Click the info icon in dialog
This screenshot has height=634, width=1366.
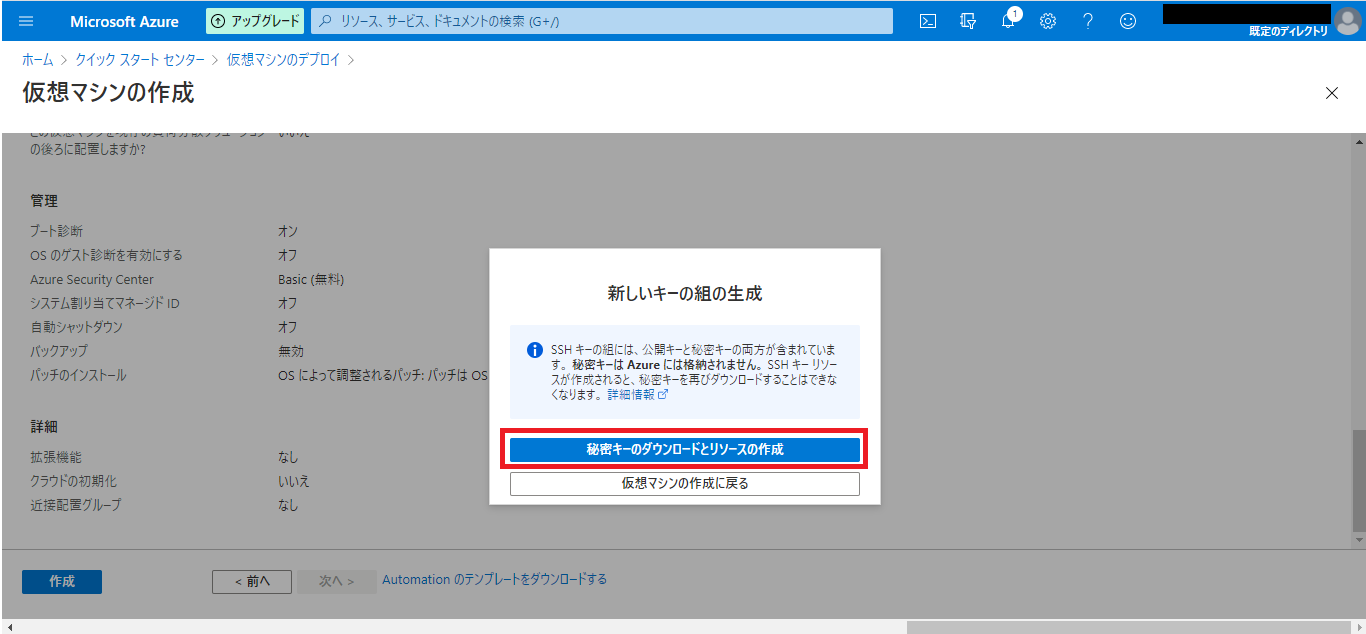535,351
